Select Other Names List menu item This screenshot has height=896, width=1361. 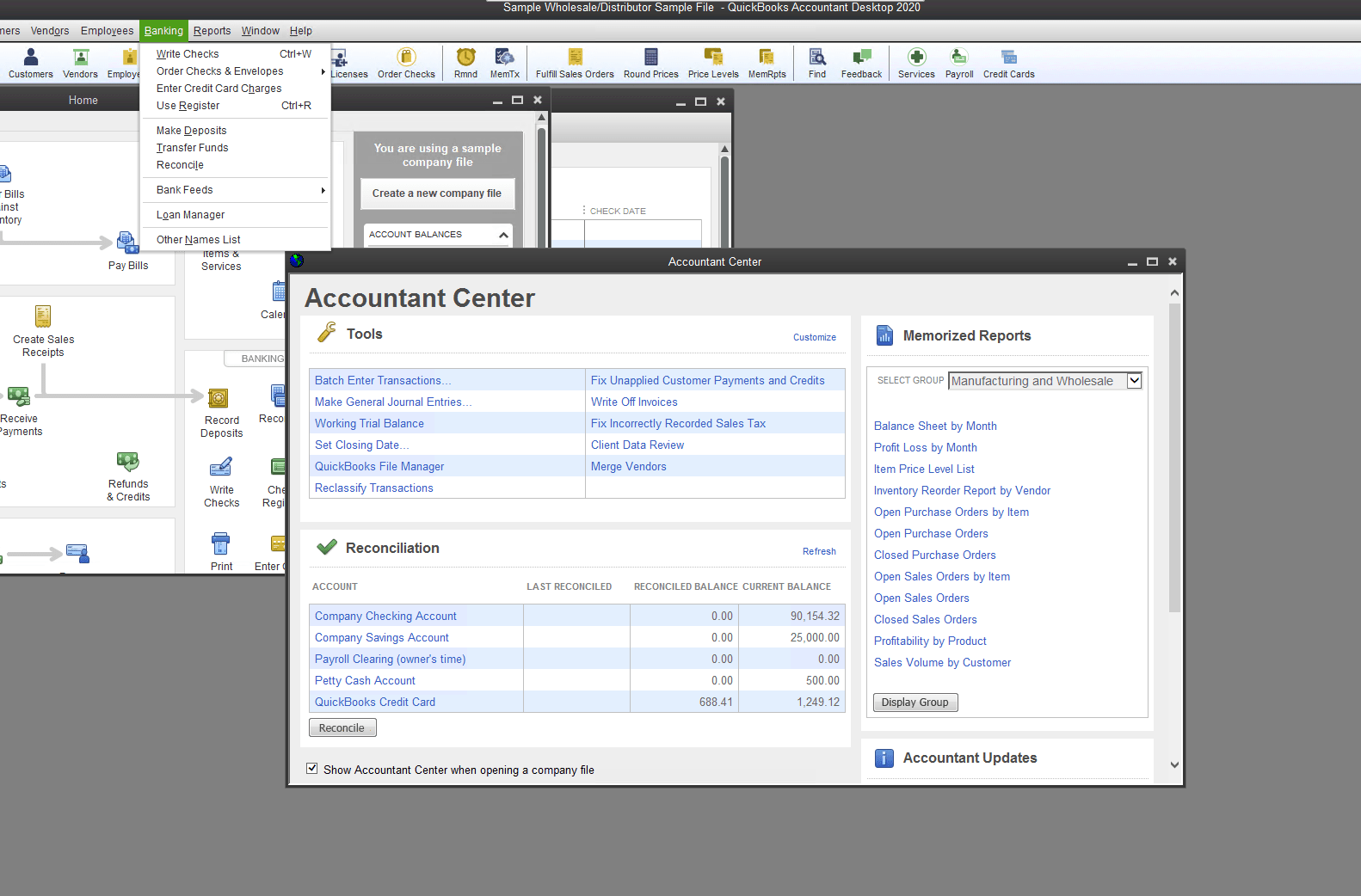point(235,240)
